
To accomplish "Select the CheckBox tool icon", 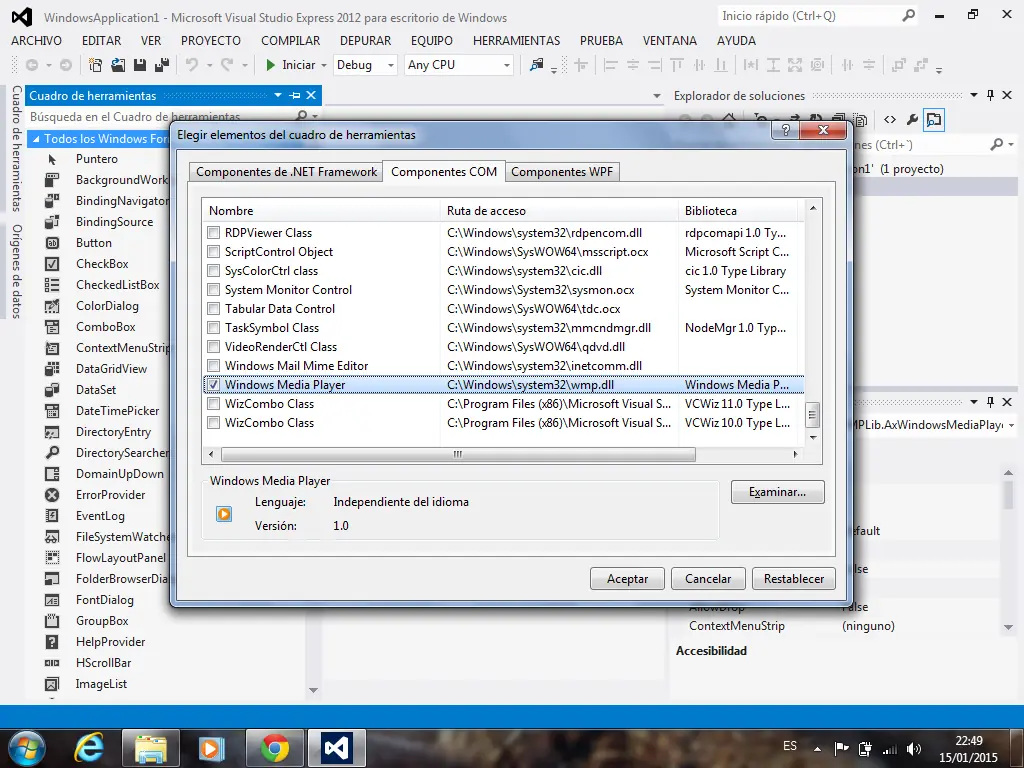I will click(52, 264).
